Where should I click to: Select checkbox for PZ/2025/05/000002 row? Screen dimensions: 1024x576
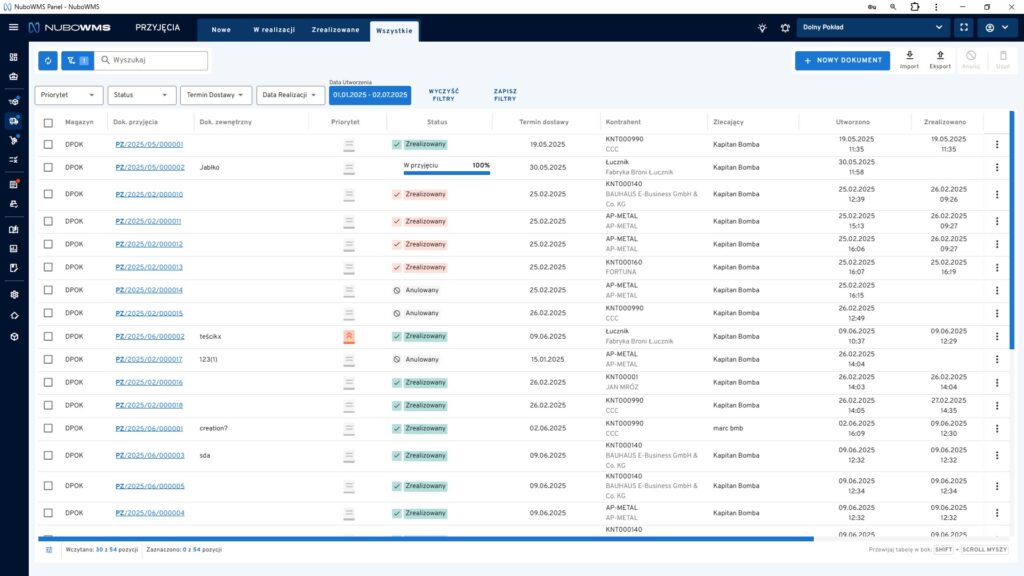tap(48, 168)
